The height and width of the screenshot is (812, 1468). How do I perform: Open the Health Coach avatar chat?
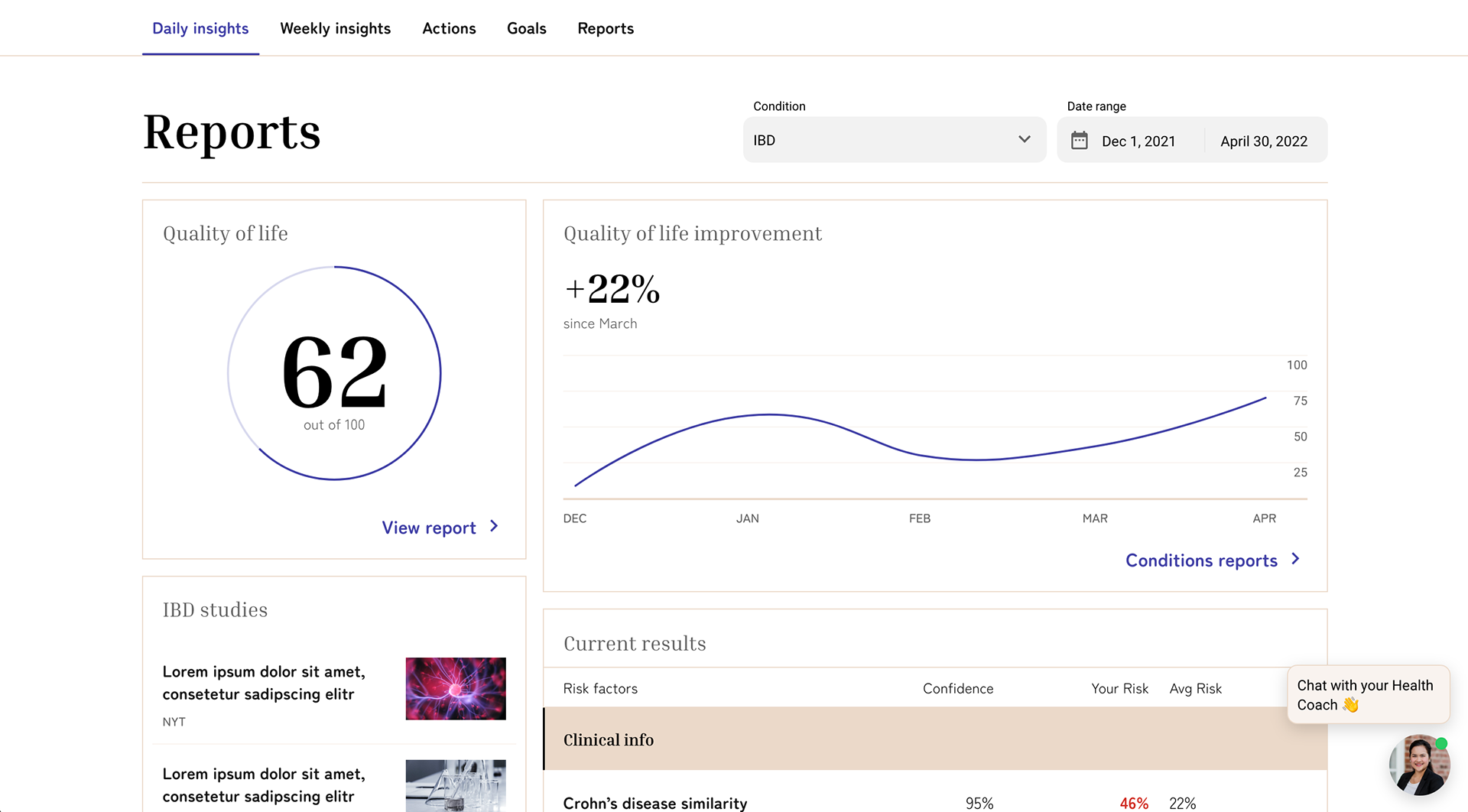1419,765
